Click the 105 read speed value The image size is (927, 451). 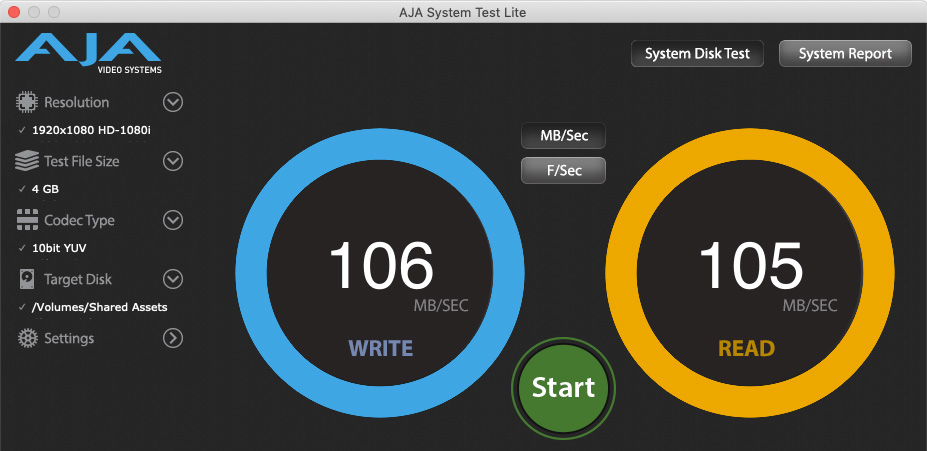click(751, 265)
